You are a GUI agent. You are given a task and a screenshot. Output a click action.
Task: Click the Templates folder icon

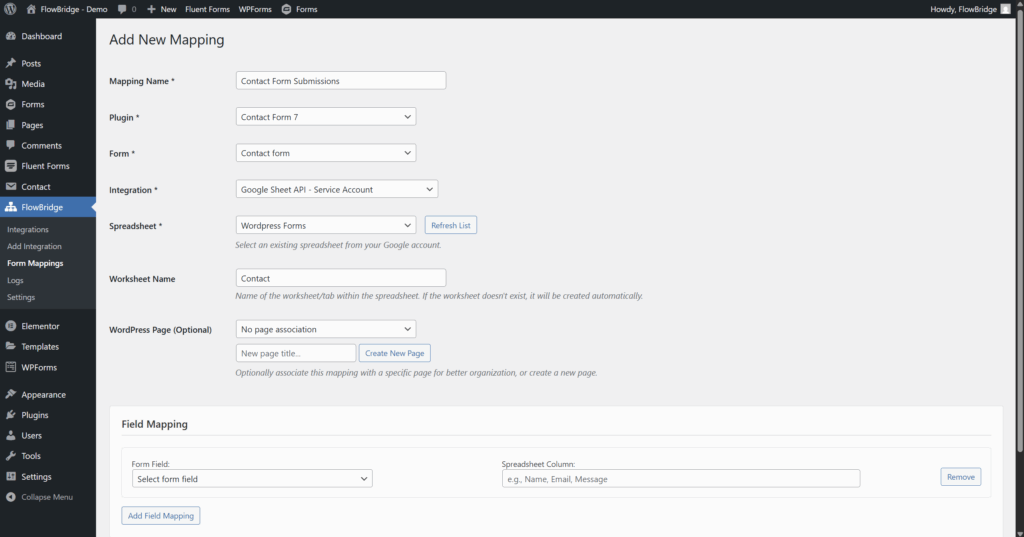(x=10, y=346)
